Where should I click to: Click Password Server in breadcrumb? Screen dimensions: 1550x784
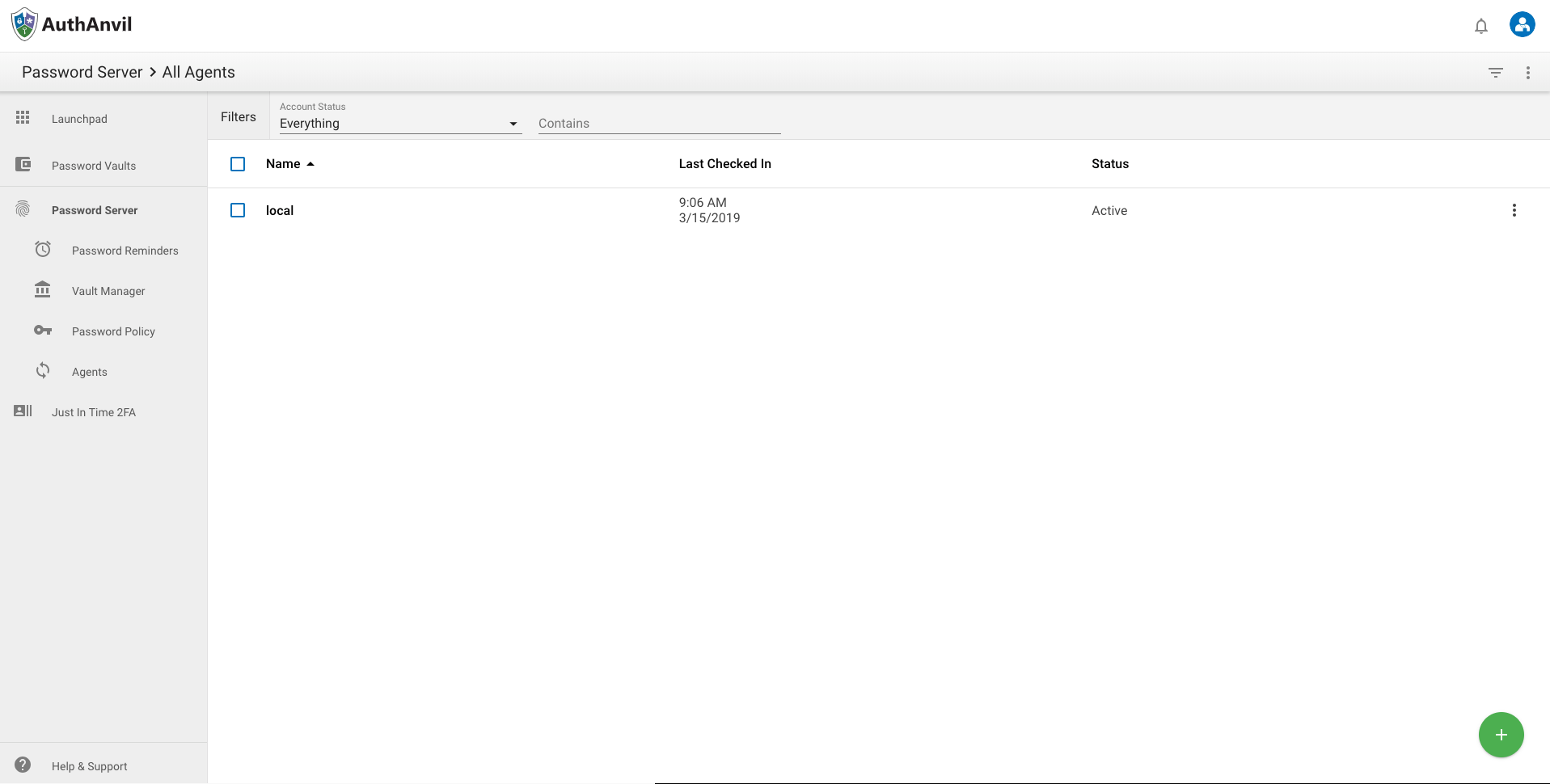click(82, 72)
